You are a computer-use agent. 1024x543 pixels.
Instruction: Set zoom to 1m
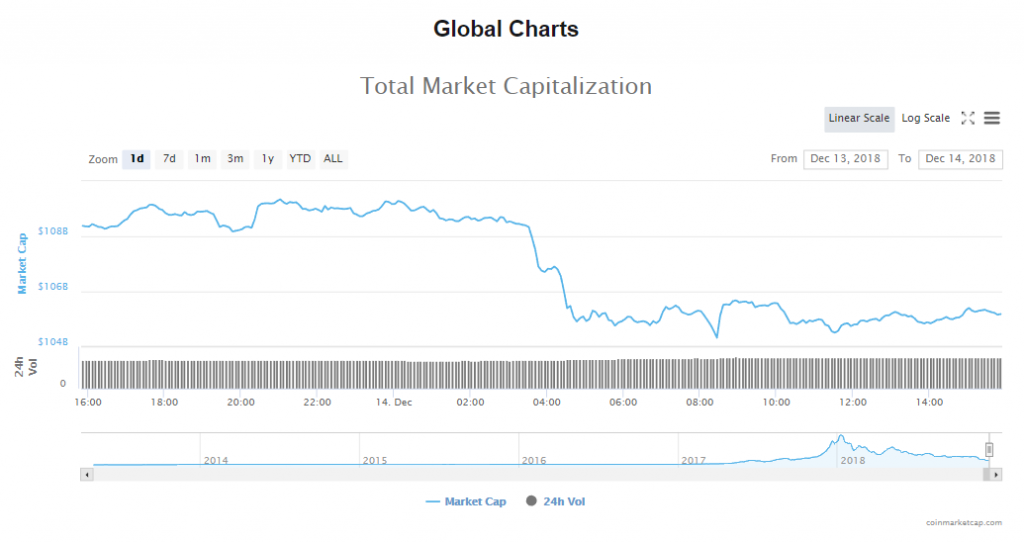click(202, 159)
